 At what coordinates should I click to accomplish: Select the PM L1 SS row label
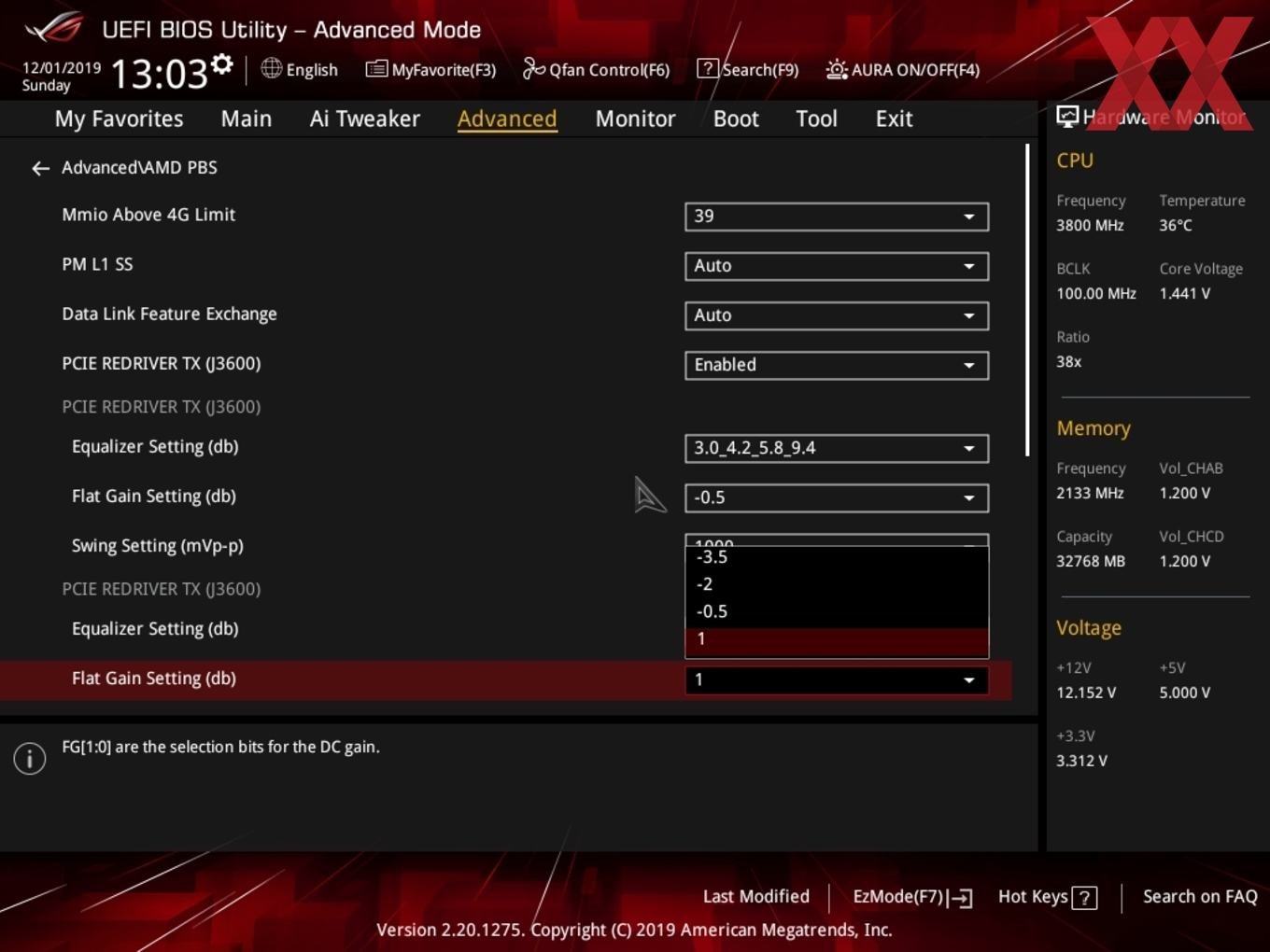pyautogui.click(x=97, y=264)
